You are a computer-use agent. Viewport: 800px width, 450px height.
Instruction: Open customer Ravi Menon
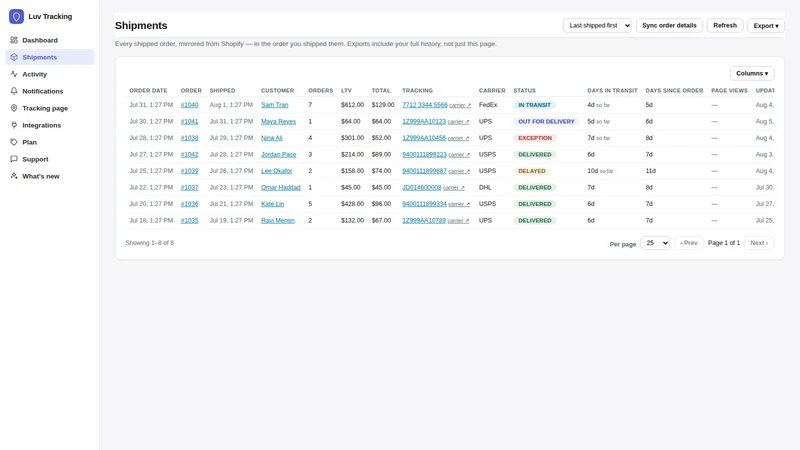tap(278, 220)
